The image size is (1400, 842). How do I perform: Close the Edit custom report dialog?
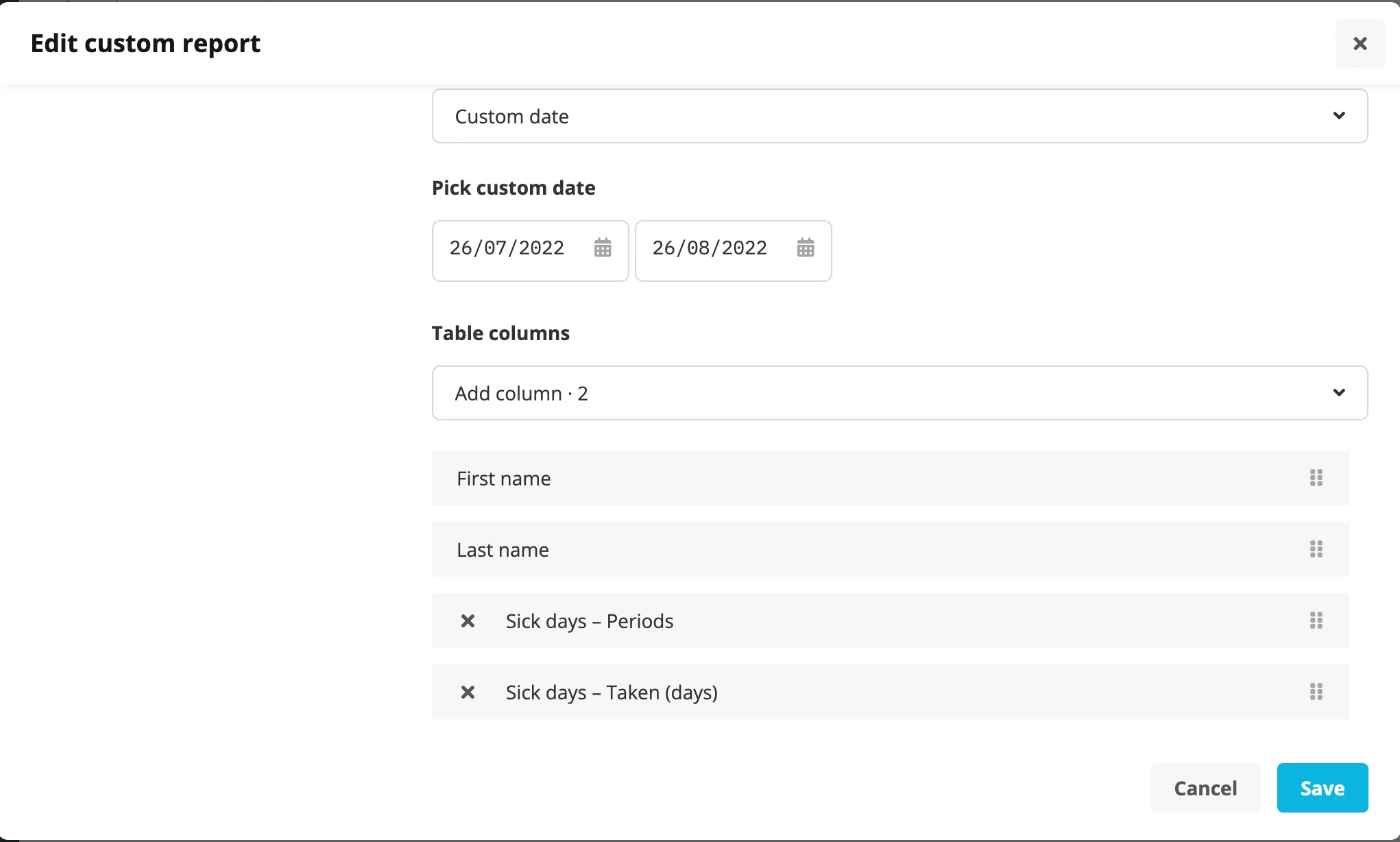1360,43
